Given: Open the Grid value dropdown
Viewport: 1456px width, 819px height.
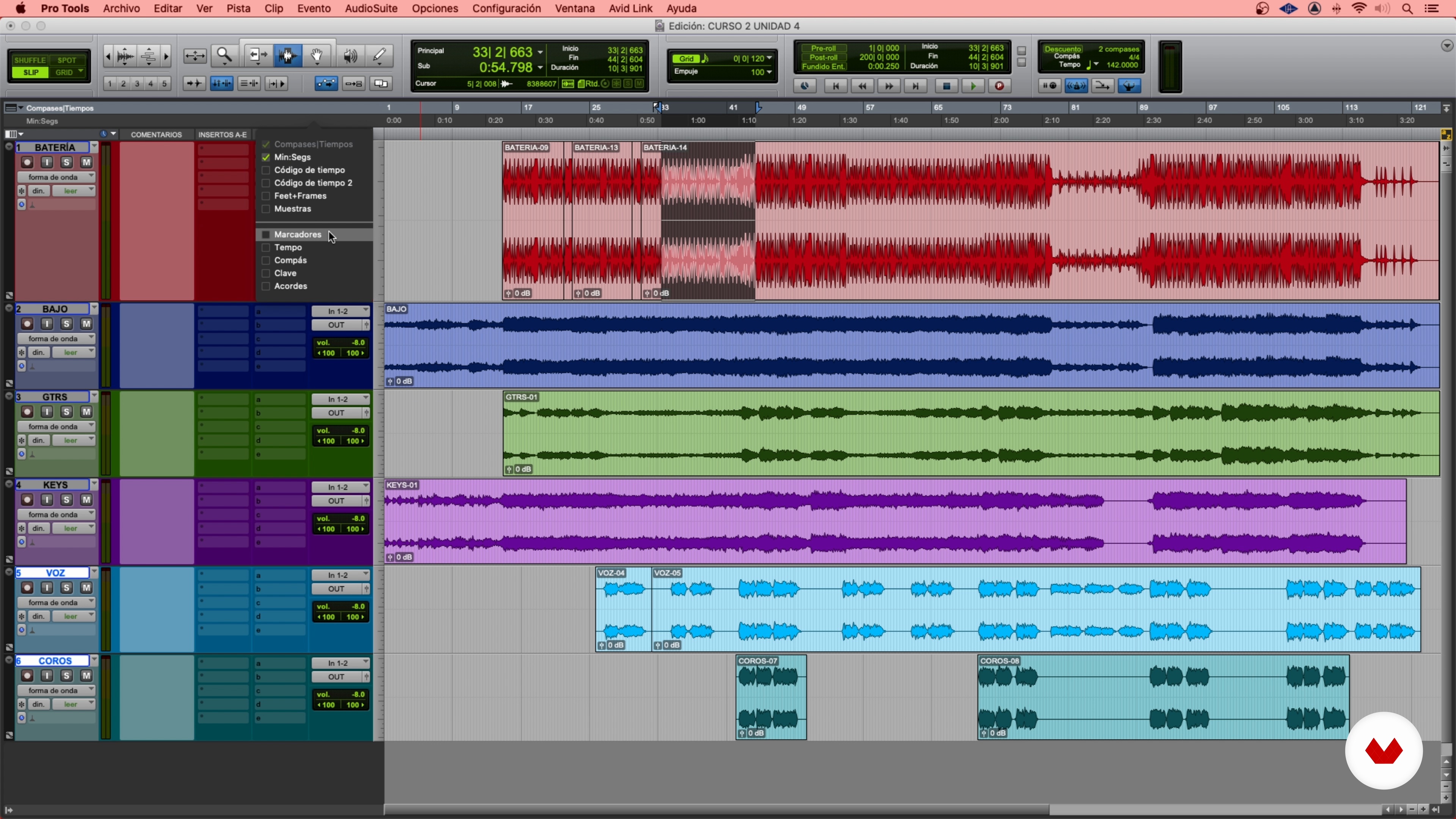Looking at the screenshot, I should 769,58.
